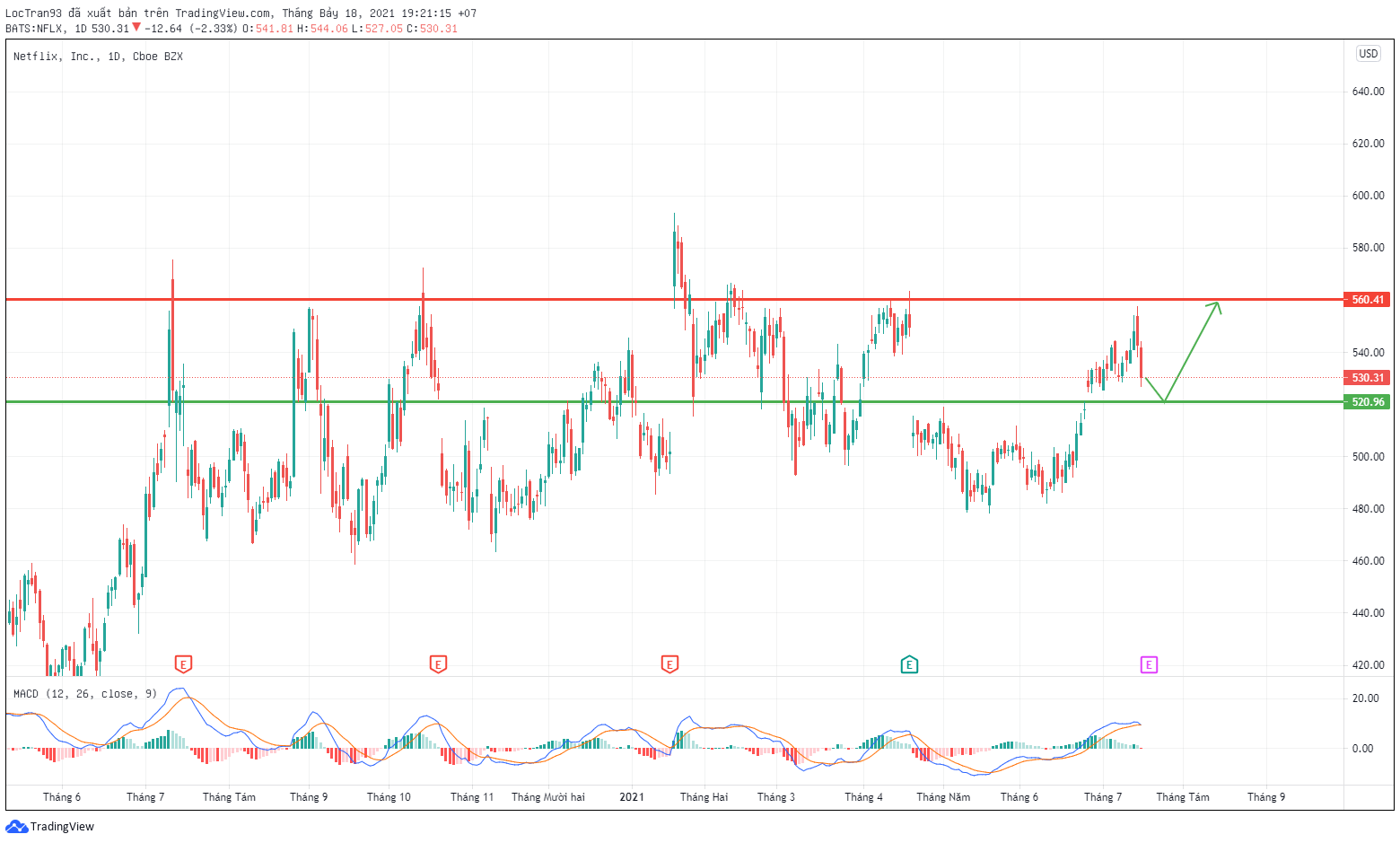The image size is (1400, 843).
Task: Click the Tháng 11 time axis label
Action: pyautogui.click(x=472, y=797)
